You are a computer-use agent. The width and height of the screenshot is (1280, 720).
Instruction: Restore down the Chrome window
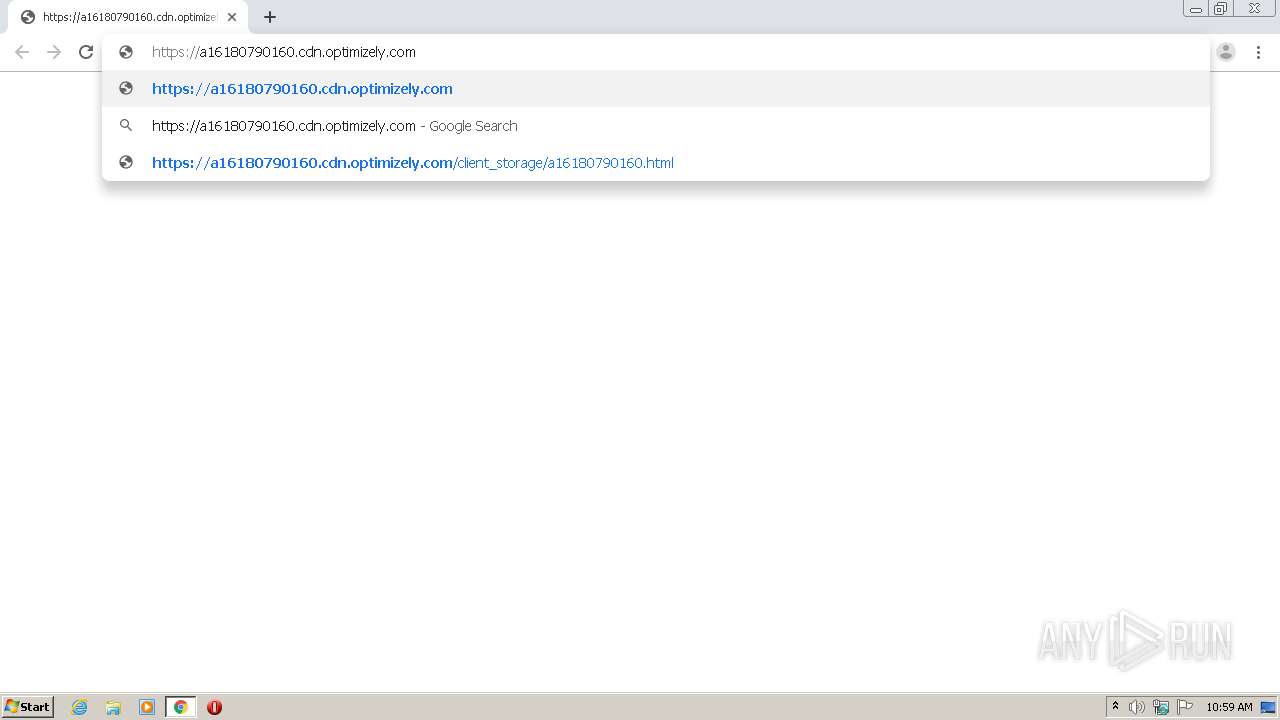pyautogui.click(x=1221, y=9)
